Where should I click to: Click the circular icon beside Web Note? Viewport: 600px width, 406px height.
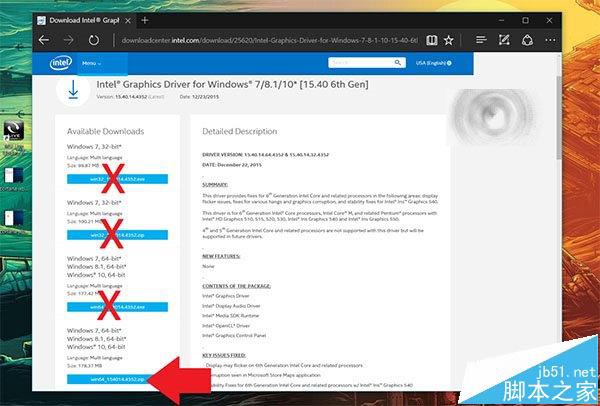point(528,40)
